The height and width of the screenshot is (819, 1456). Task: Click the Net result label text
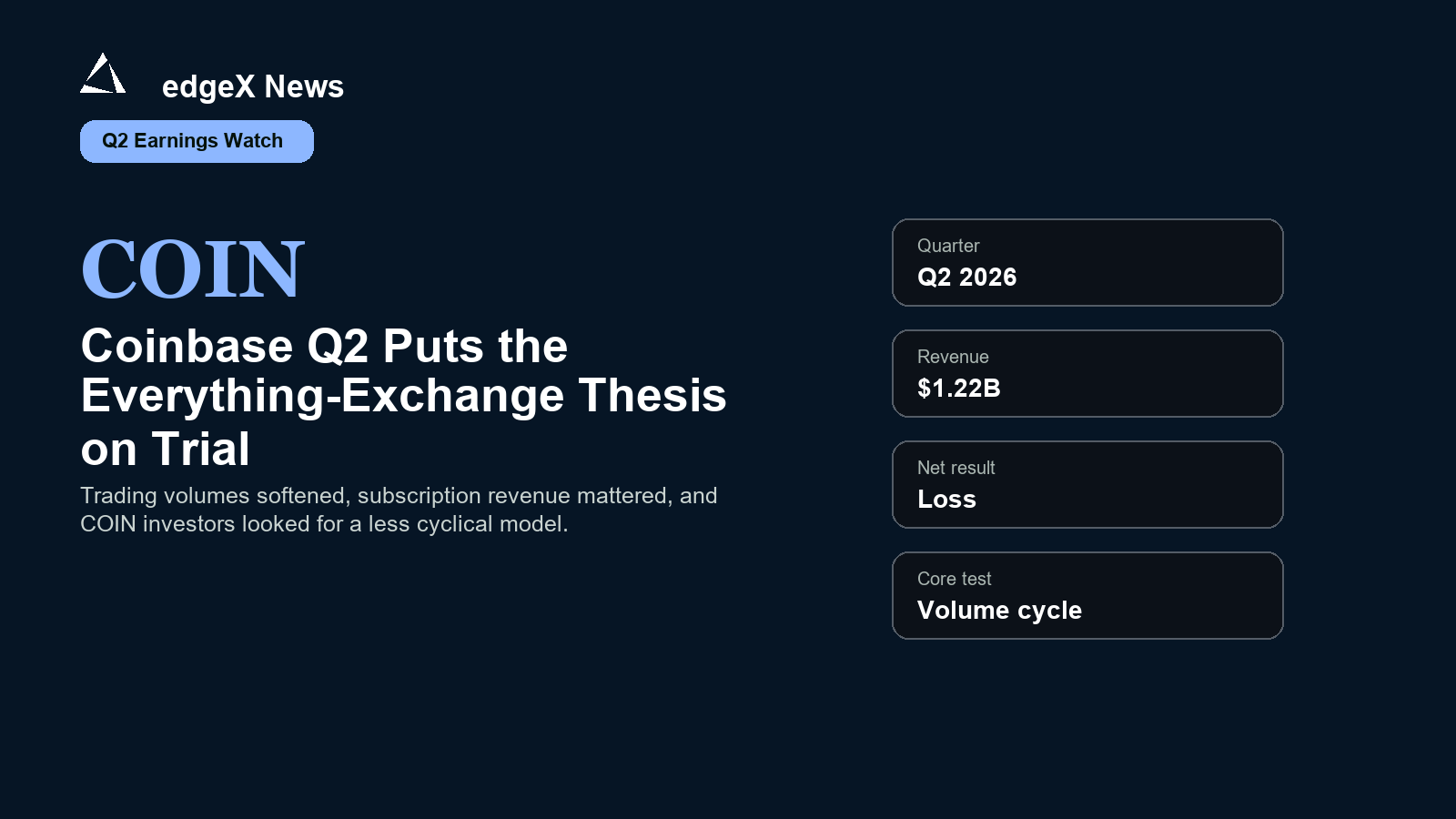955,468
